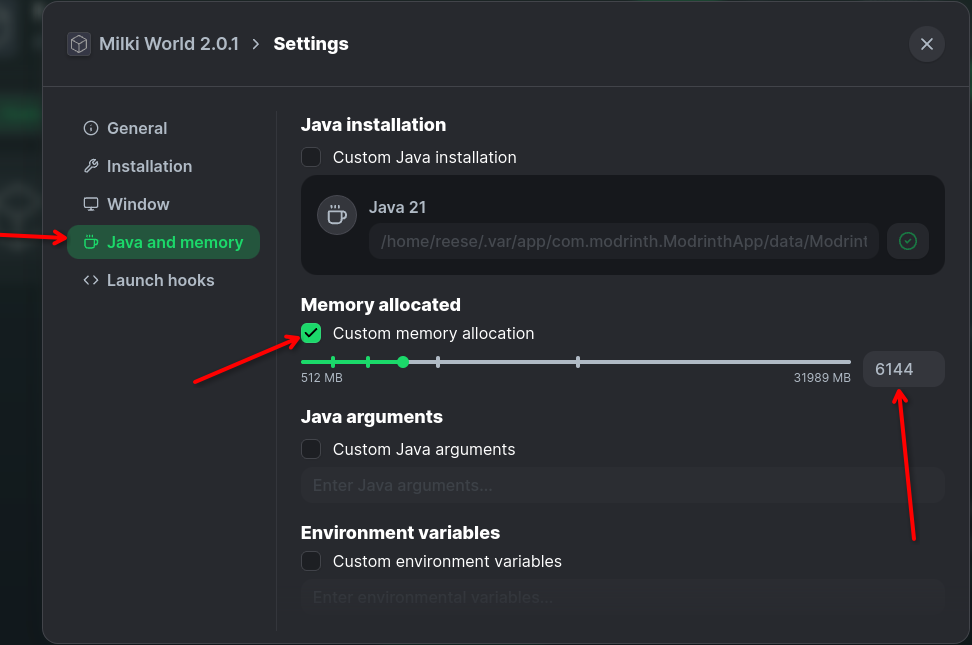
Task: Click the breadcrumb chevron before Settings
Action: click(256, 44)
